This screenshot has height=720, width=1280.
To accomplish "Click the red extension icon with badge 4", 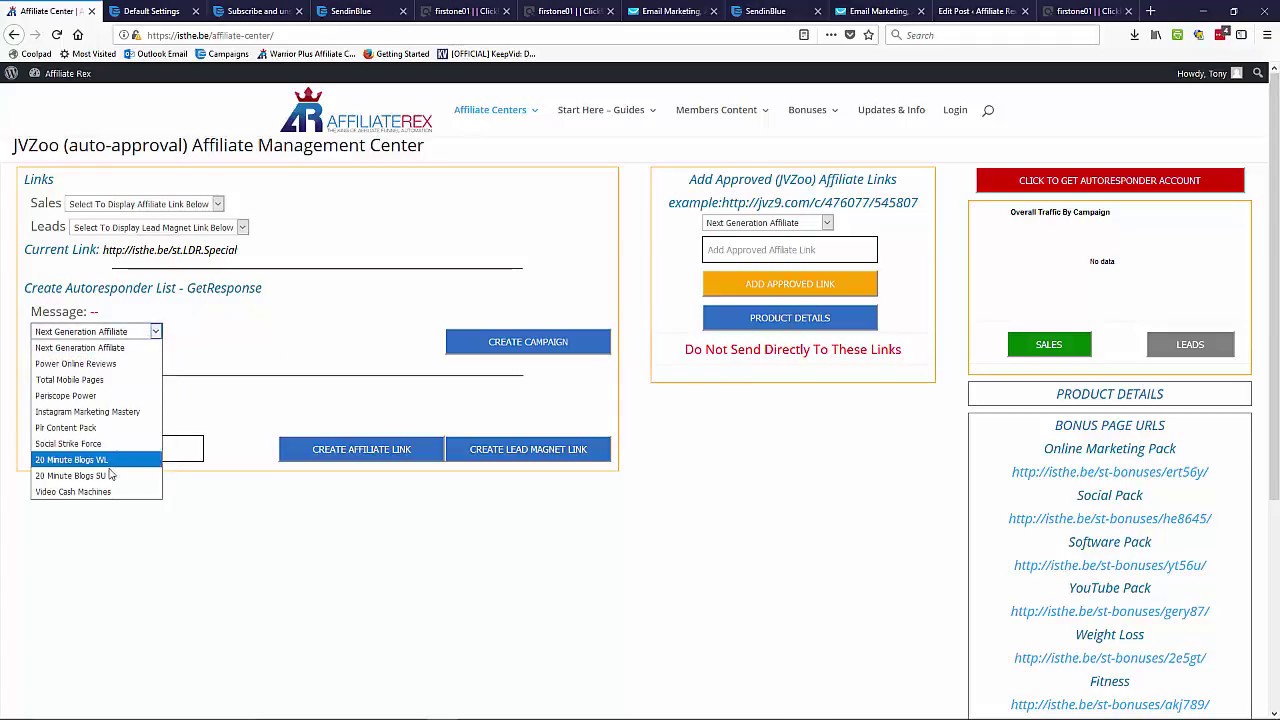I will tap(1221, 35).
